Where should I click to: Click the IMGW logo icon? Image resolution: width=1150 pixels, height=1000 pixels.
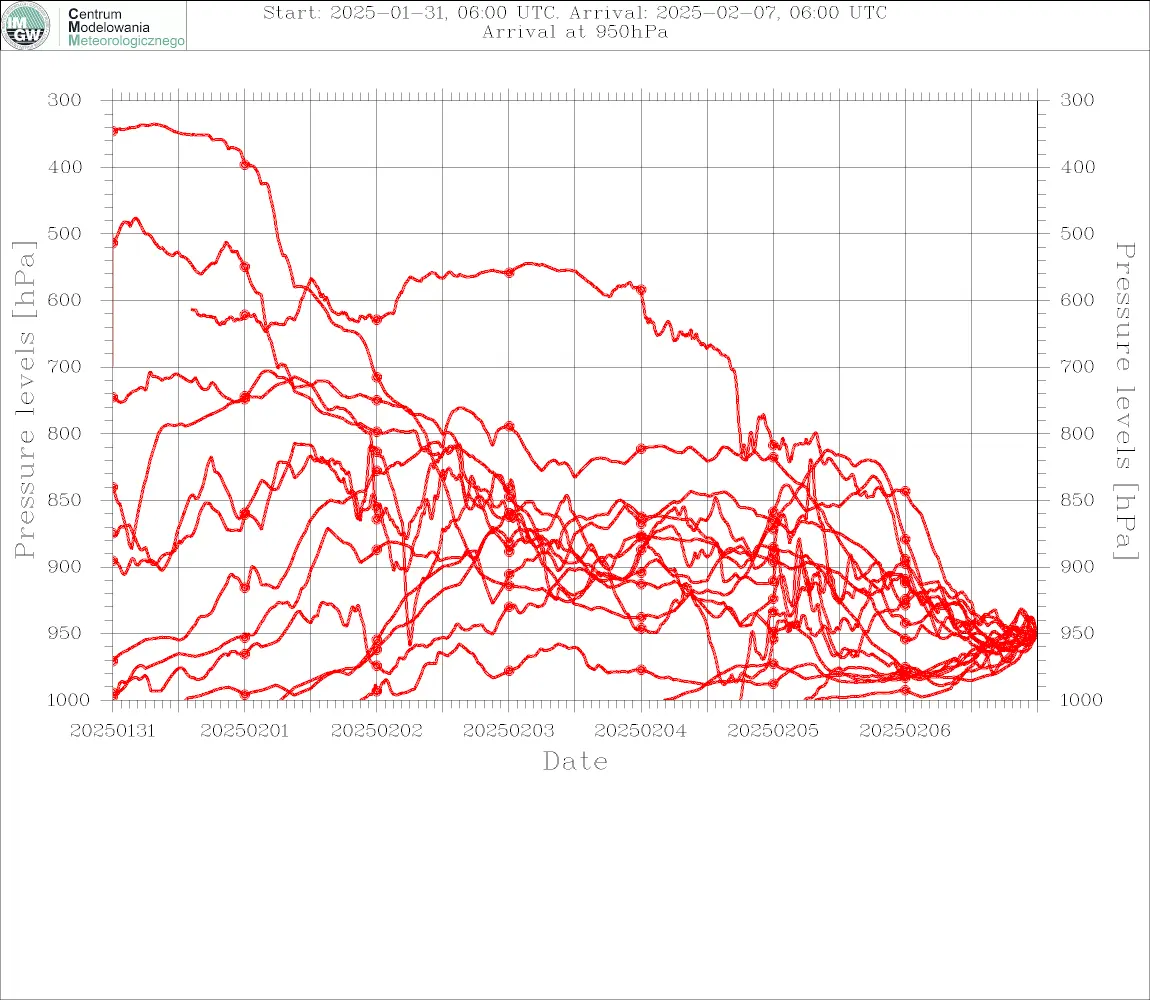coord(26,26)
